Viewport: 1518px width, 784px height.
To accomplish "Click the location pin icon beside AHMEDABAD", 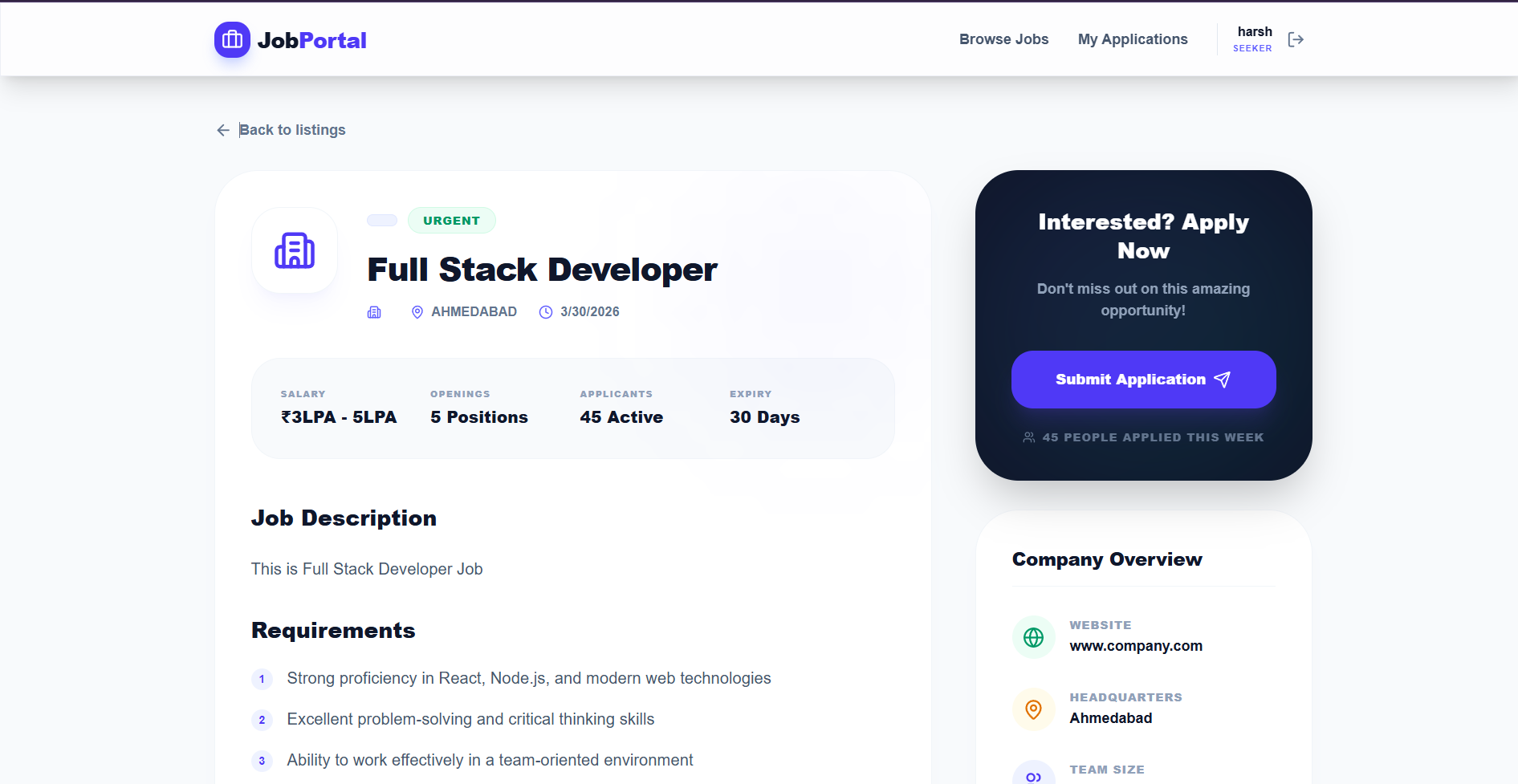I will 417,311.
